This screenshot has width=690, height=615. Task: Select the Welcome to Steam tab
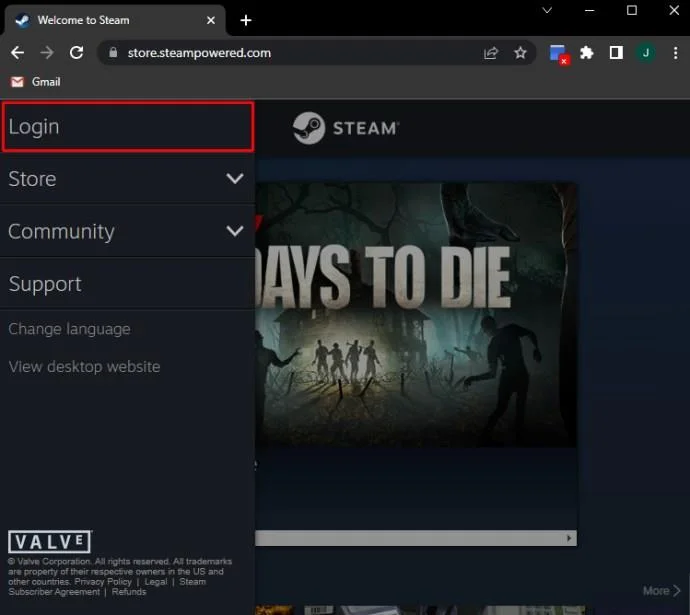click(115, 20)
